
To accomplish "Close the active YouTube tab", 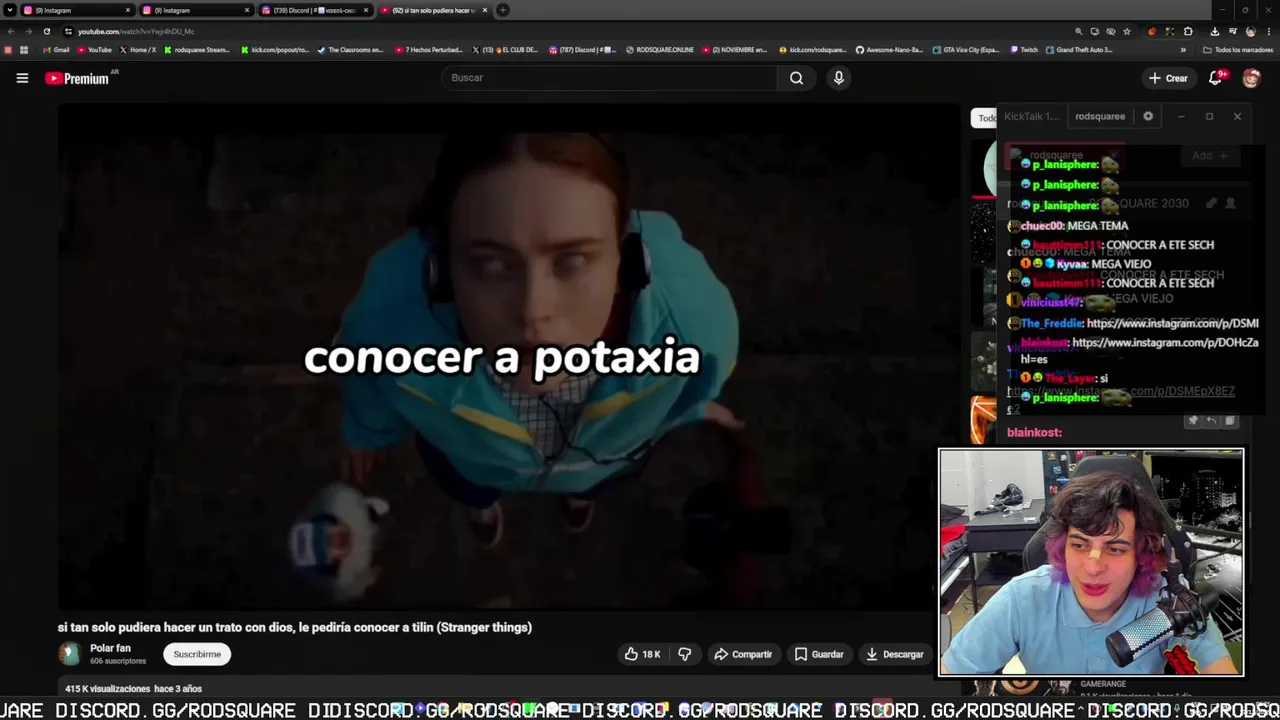I will [485, 10].
